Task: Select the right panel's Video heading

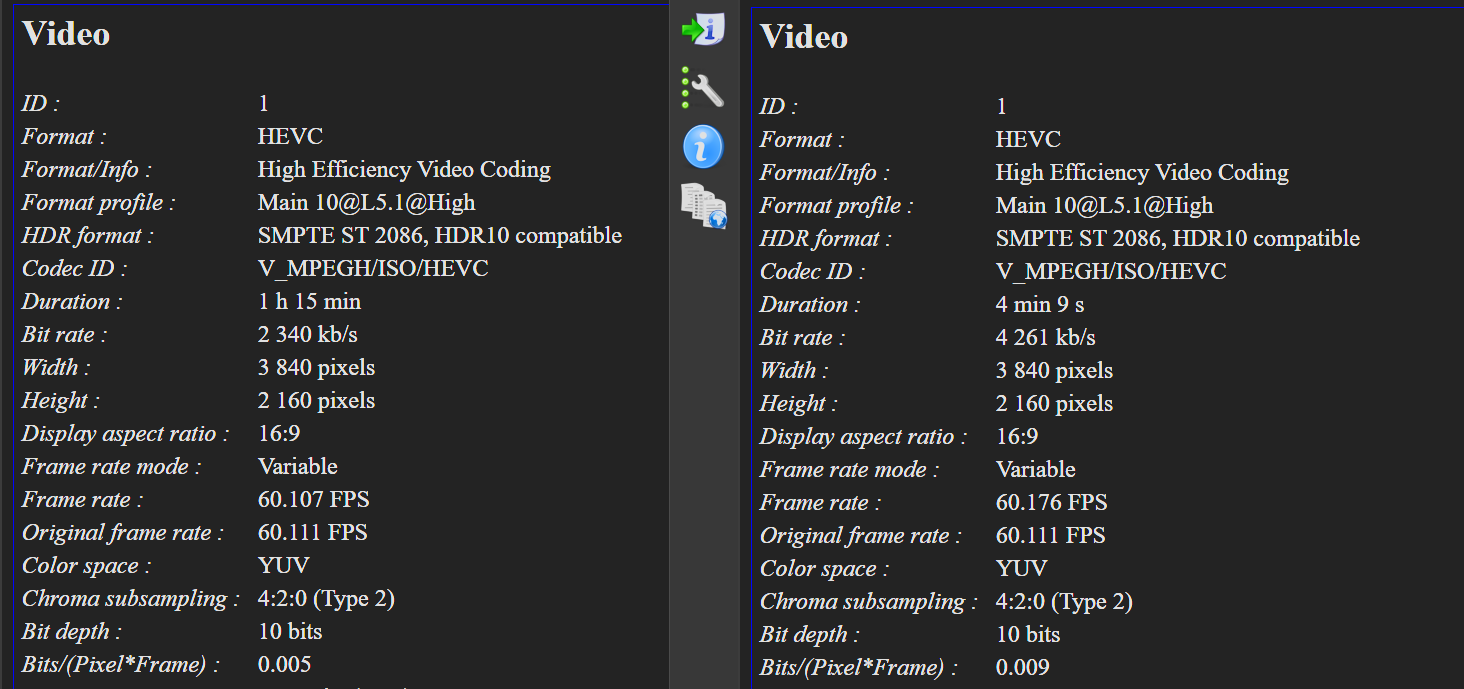Action: (804, 37)
